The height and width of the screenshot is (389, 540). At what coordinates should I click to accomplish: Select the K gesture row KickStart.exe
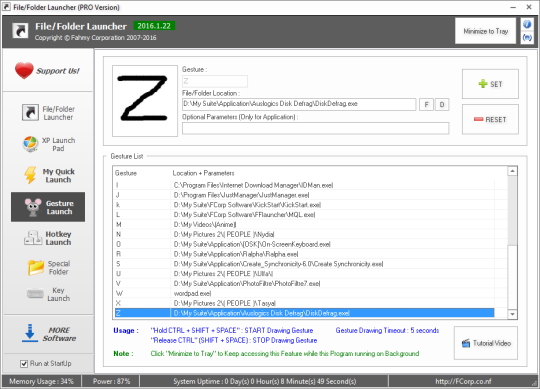[x=304, y=205]
